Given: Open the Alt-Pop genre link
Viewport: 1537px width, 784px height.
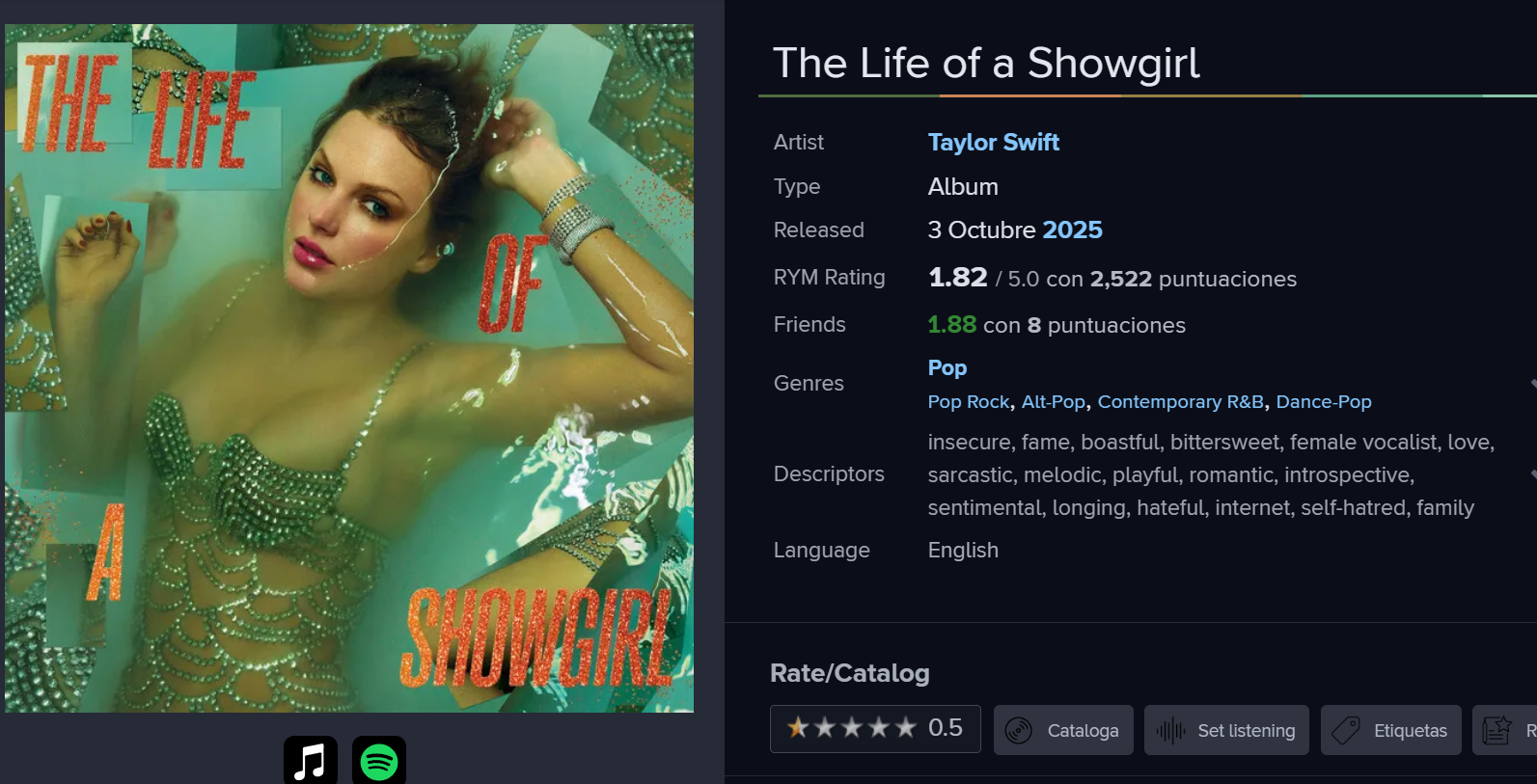Looking at the screenshot, I should (x=1053, y=402).
